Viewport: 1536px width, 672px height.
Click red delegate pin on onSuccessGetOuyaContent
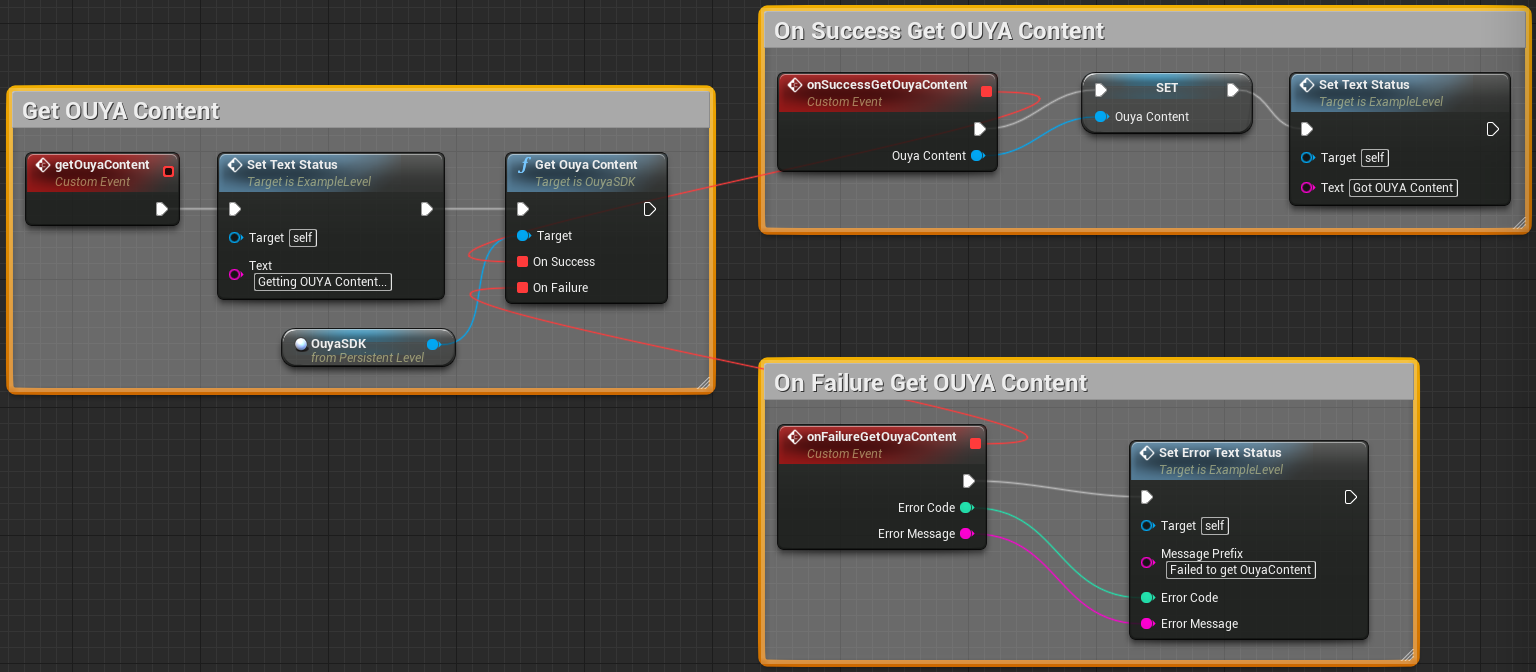click(x=987, y=92)
